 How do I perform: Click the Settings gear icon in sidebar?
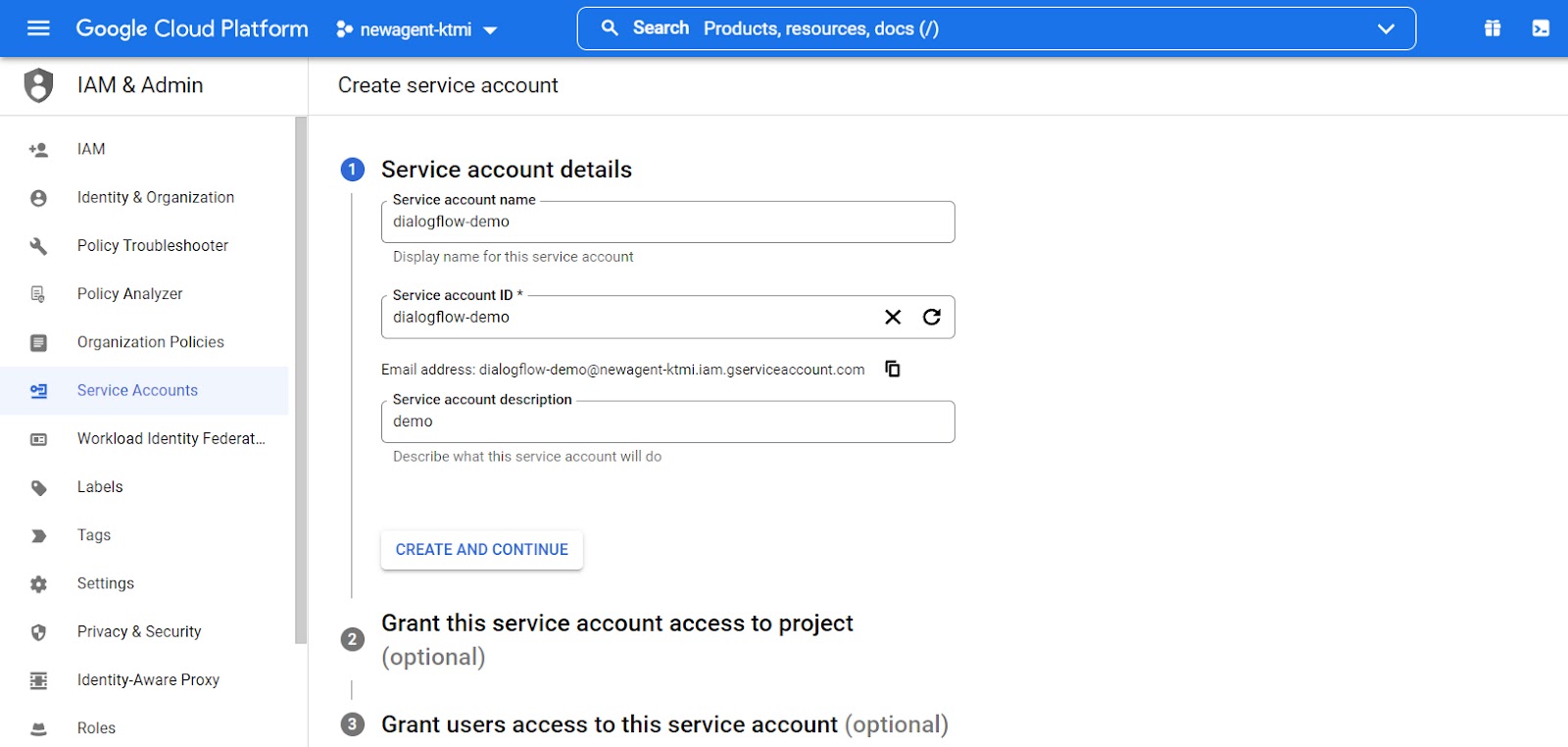(38, 584)
